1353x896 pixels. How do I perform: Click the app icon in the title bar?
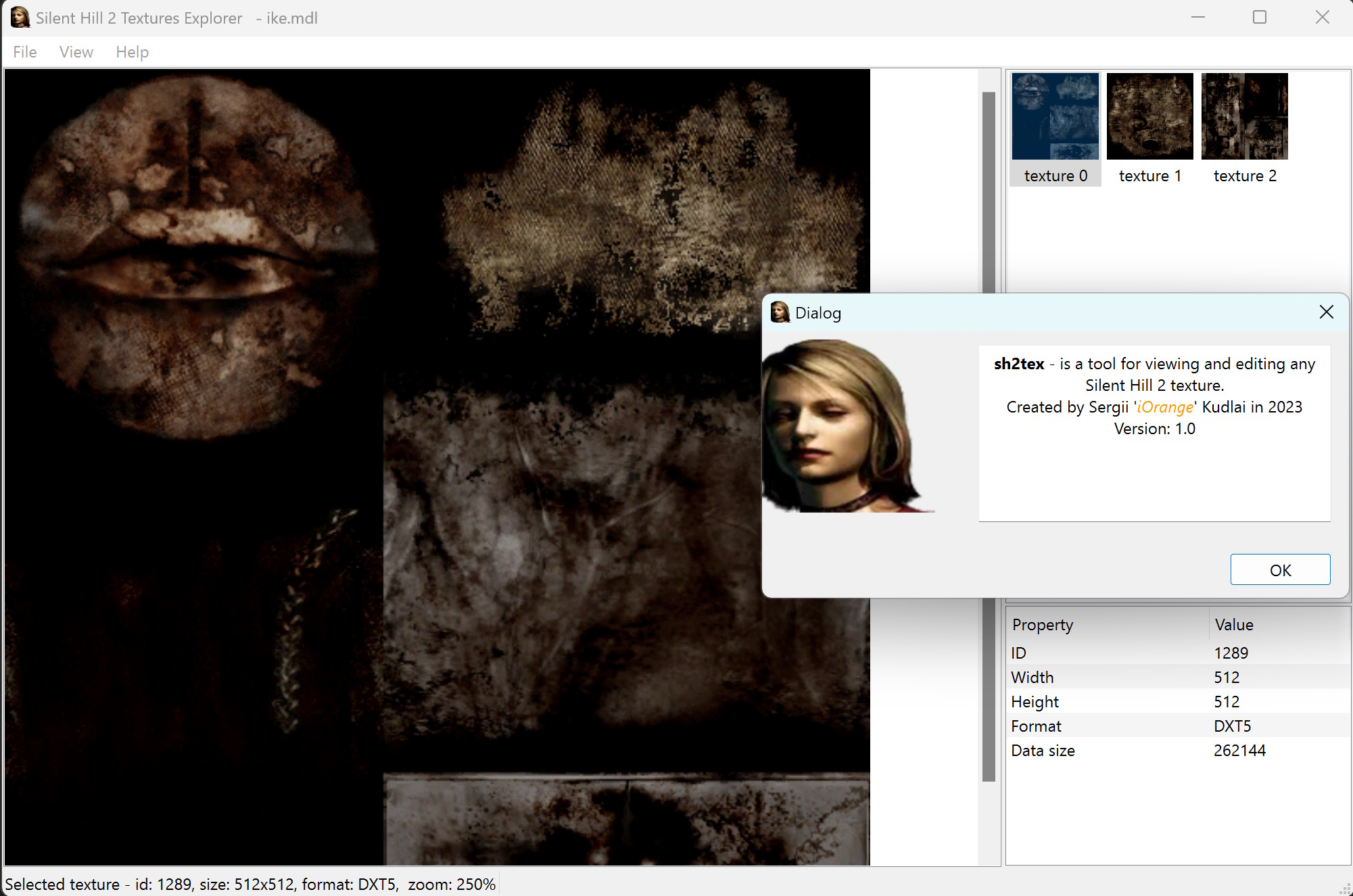20,18
